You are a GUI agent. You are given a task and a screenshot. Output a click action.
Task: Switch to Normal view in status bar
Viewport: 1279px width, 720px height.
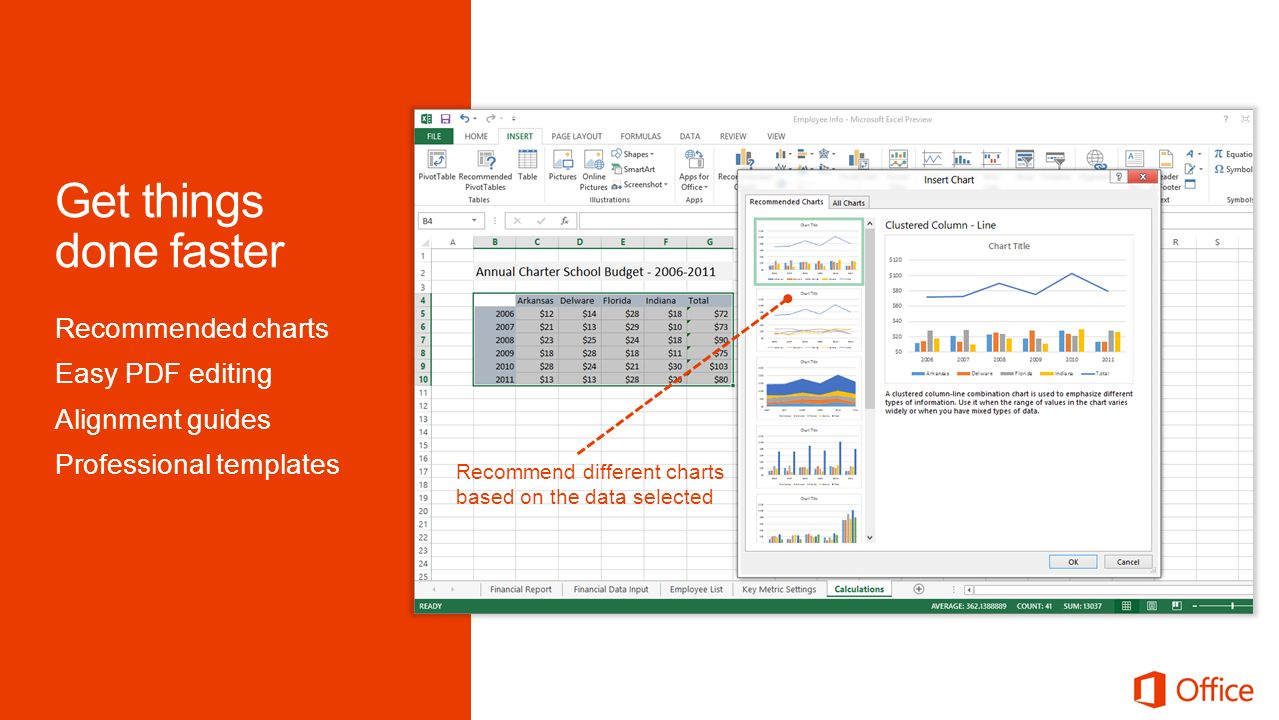click(1126, 606)
